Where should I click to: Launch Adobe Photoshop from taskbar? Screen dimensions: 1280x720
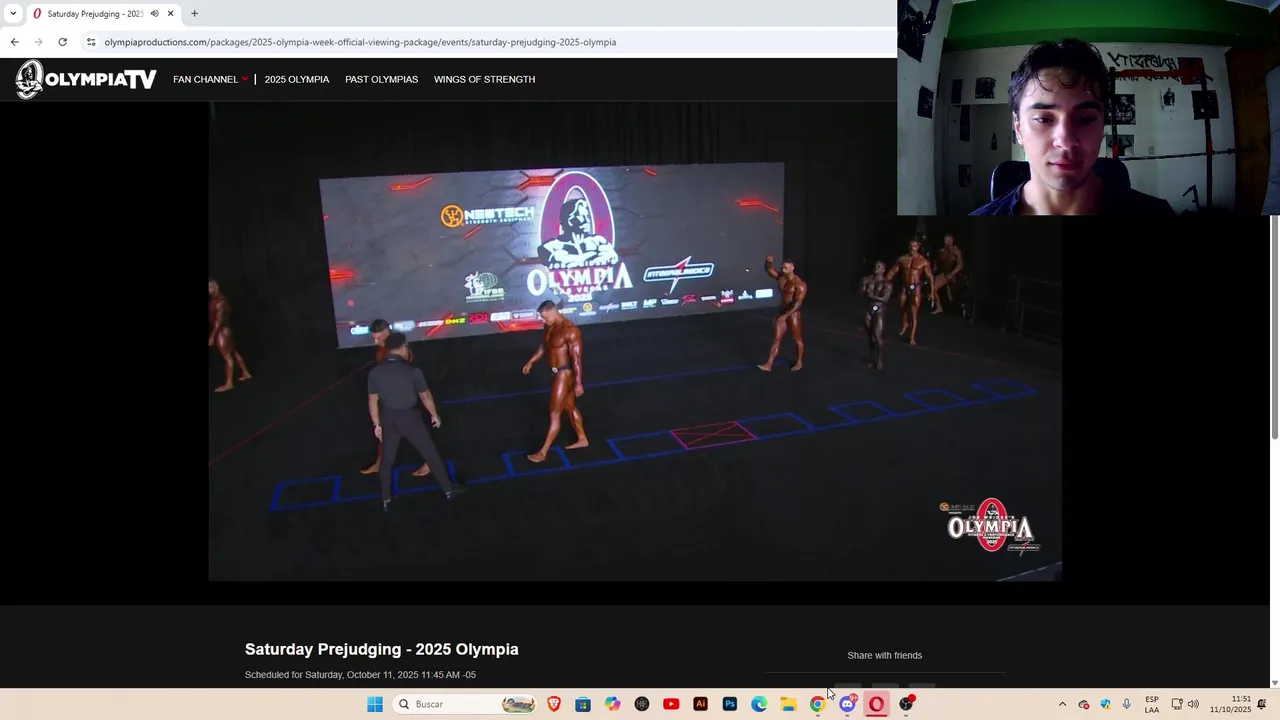tap(730, 704)
